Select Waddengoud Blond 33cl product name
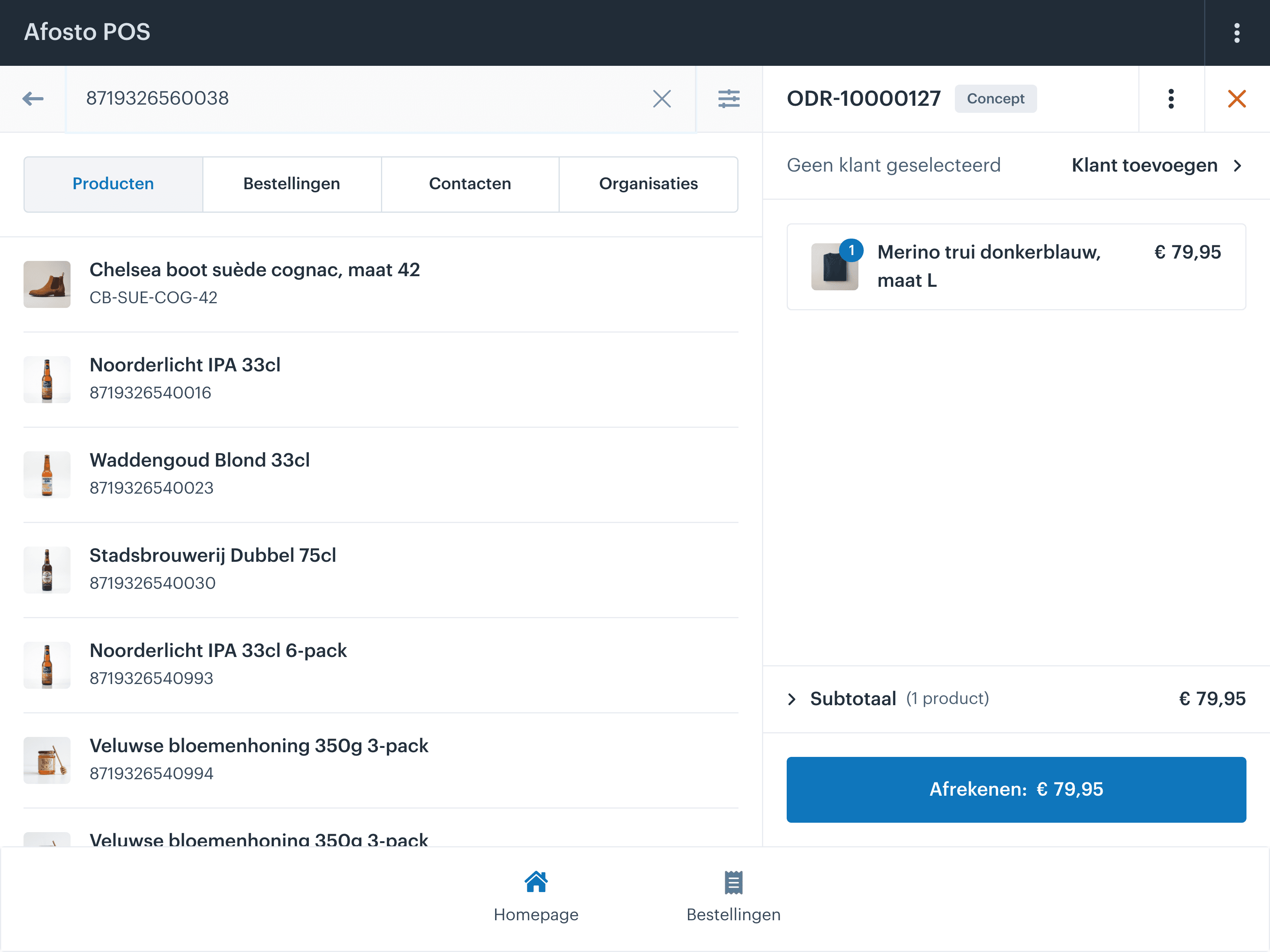 click(x=199, y=460)
